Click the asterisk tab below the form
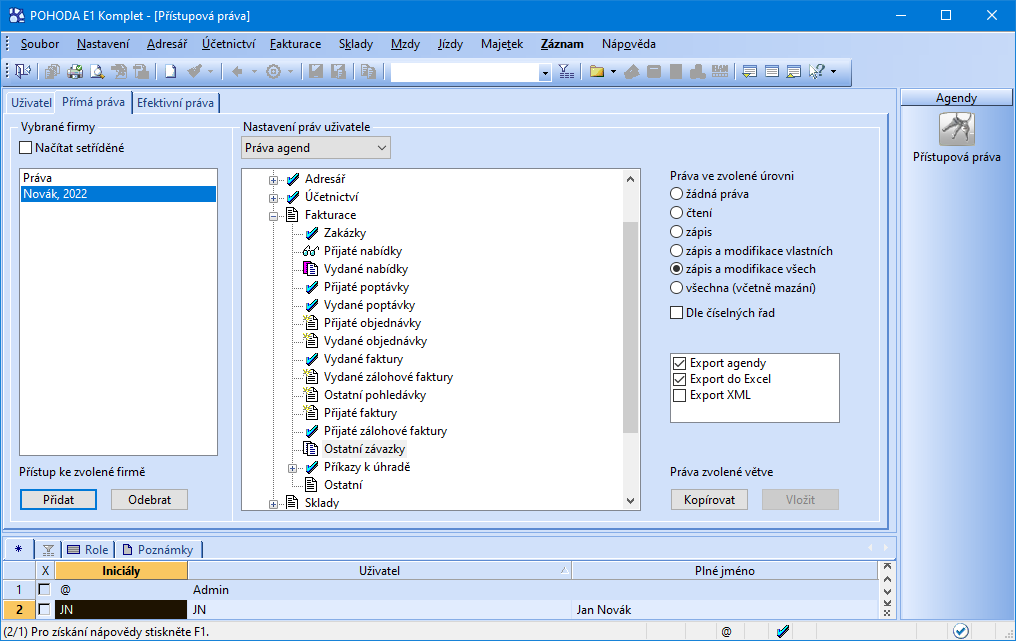 click(19, 550)
